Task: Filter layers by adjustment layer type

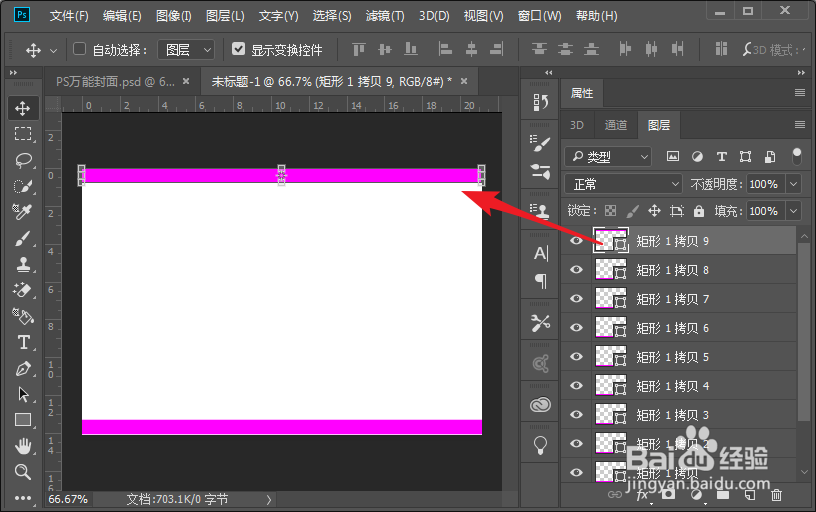Action: (697, 156)
